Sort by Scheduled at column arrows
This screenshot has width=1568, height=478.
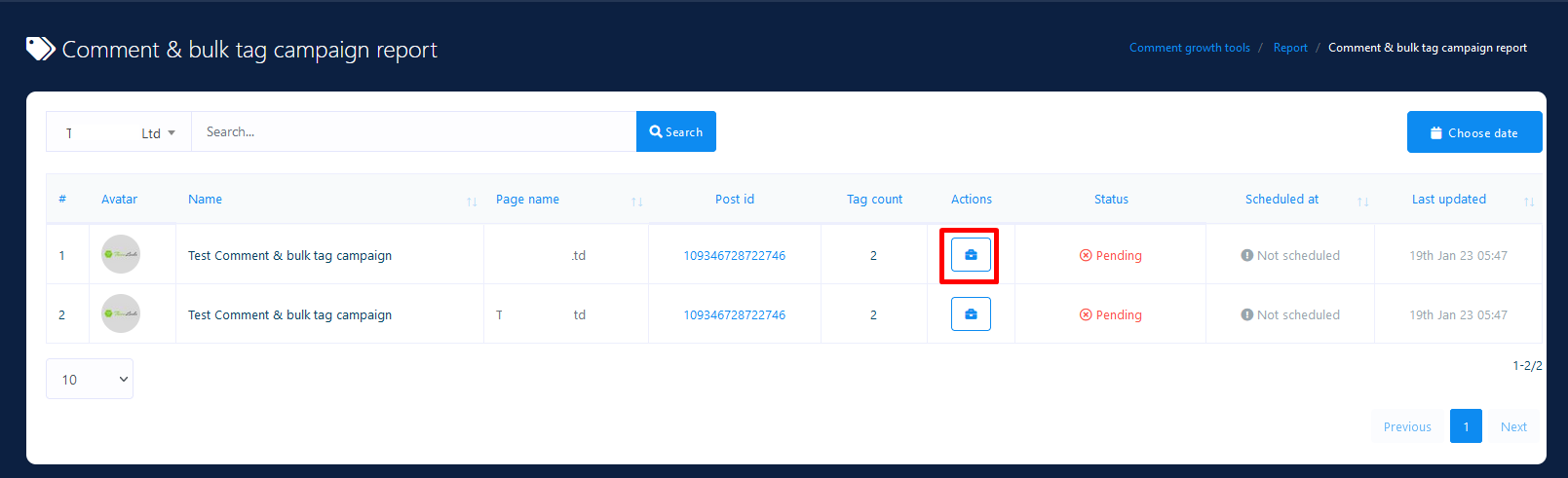pos(1362,202)
